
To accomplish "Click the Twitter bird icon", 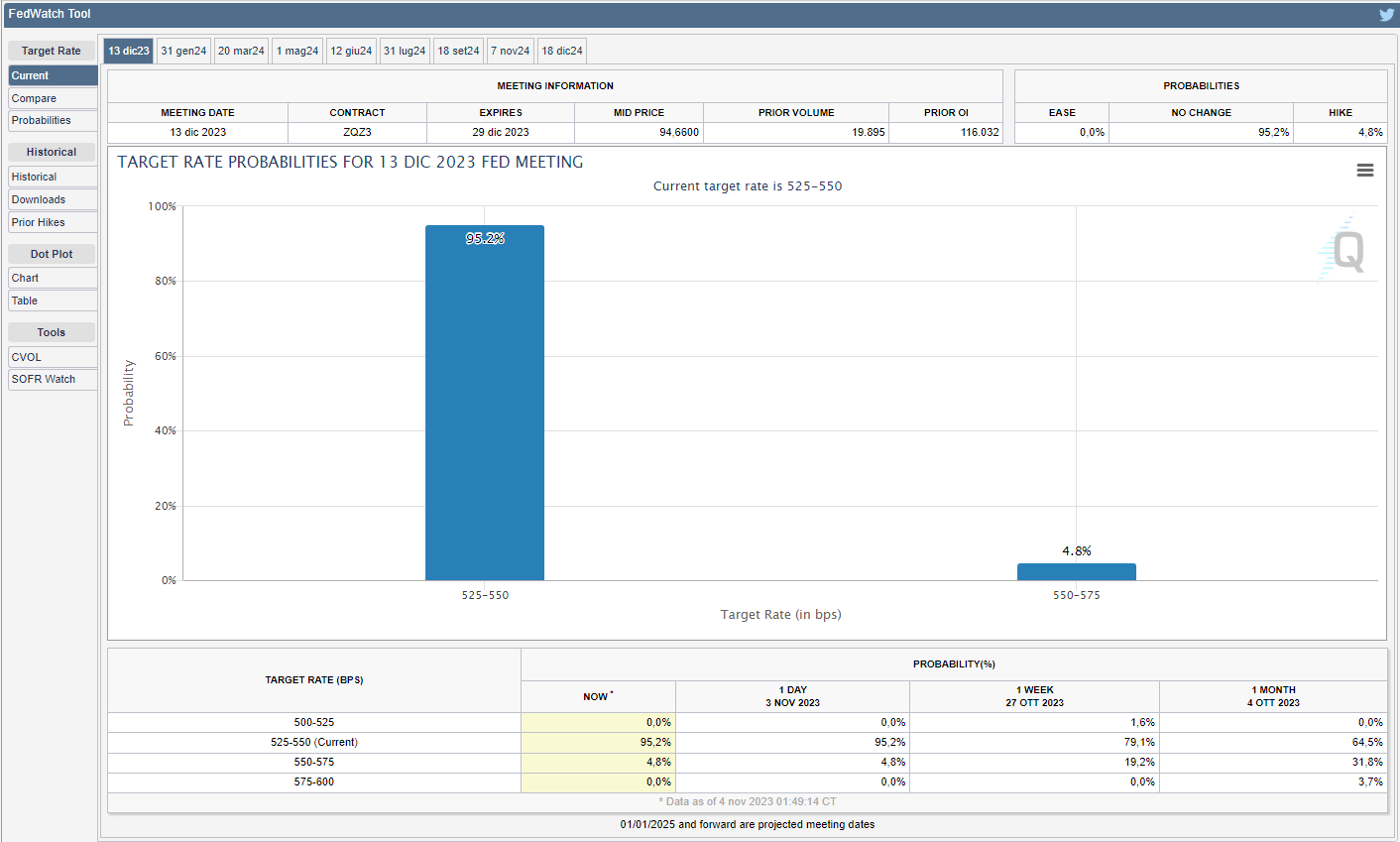I will [1386, 14].
